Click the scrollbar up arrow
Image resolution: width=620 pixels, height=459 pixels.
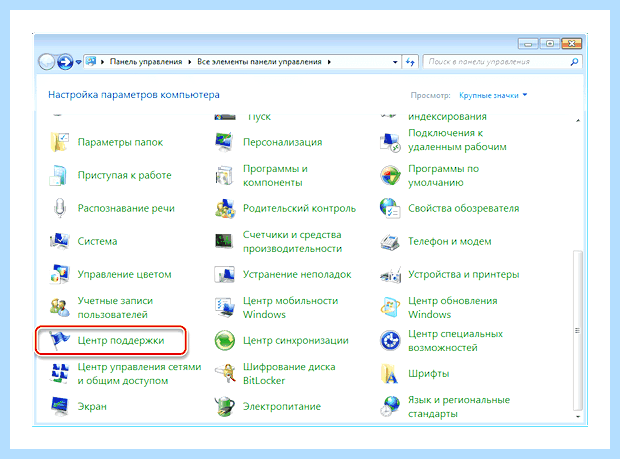coord(578,120)
